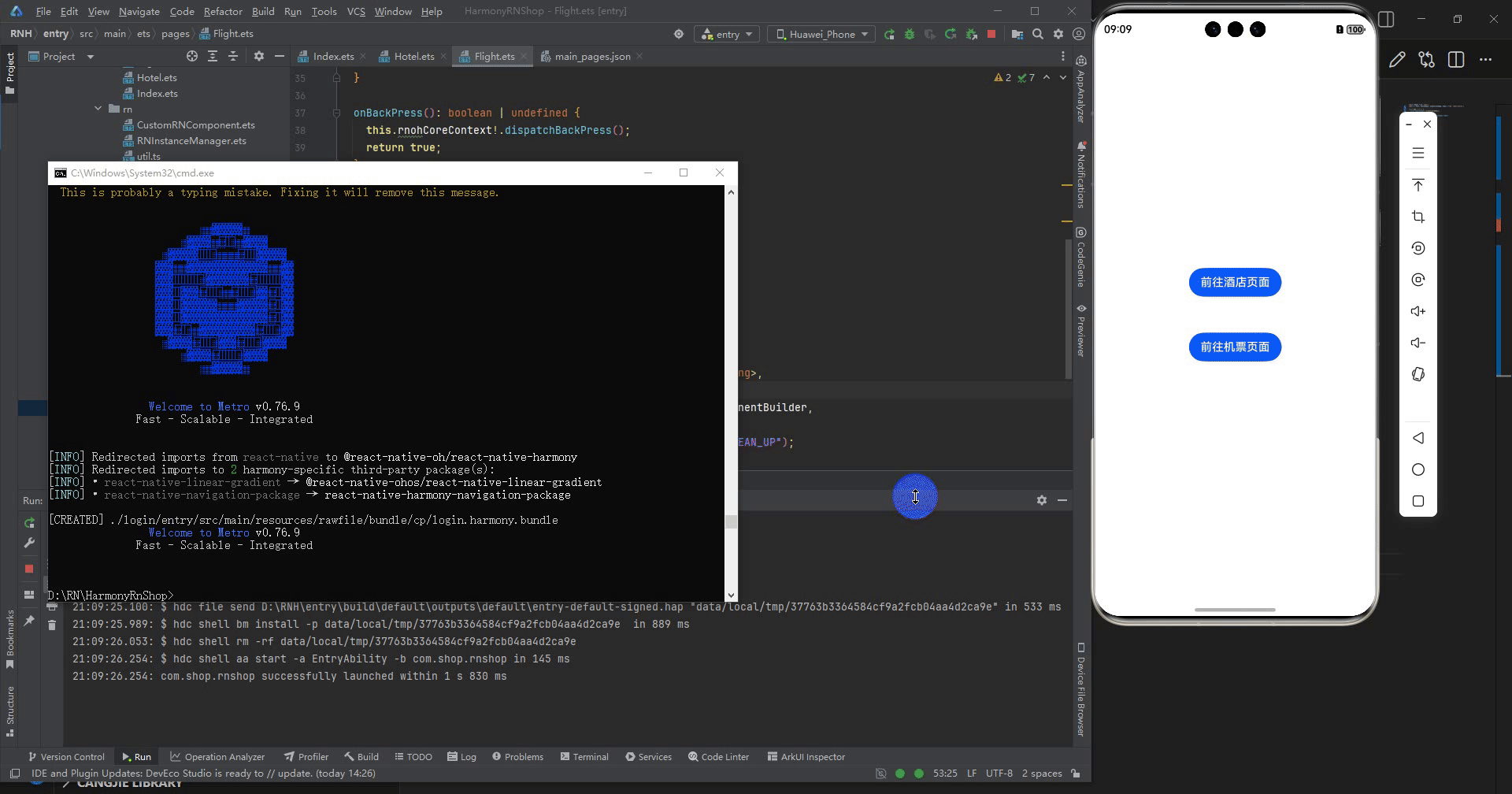Open IDE settings gear in top toolbar
The height and width of the screenshot is (794, 1512).
coord(1058,35)
